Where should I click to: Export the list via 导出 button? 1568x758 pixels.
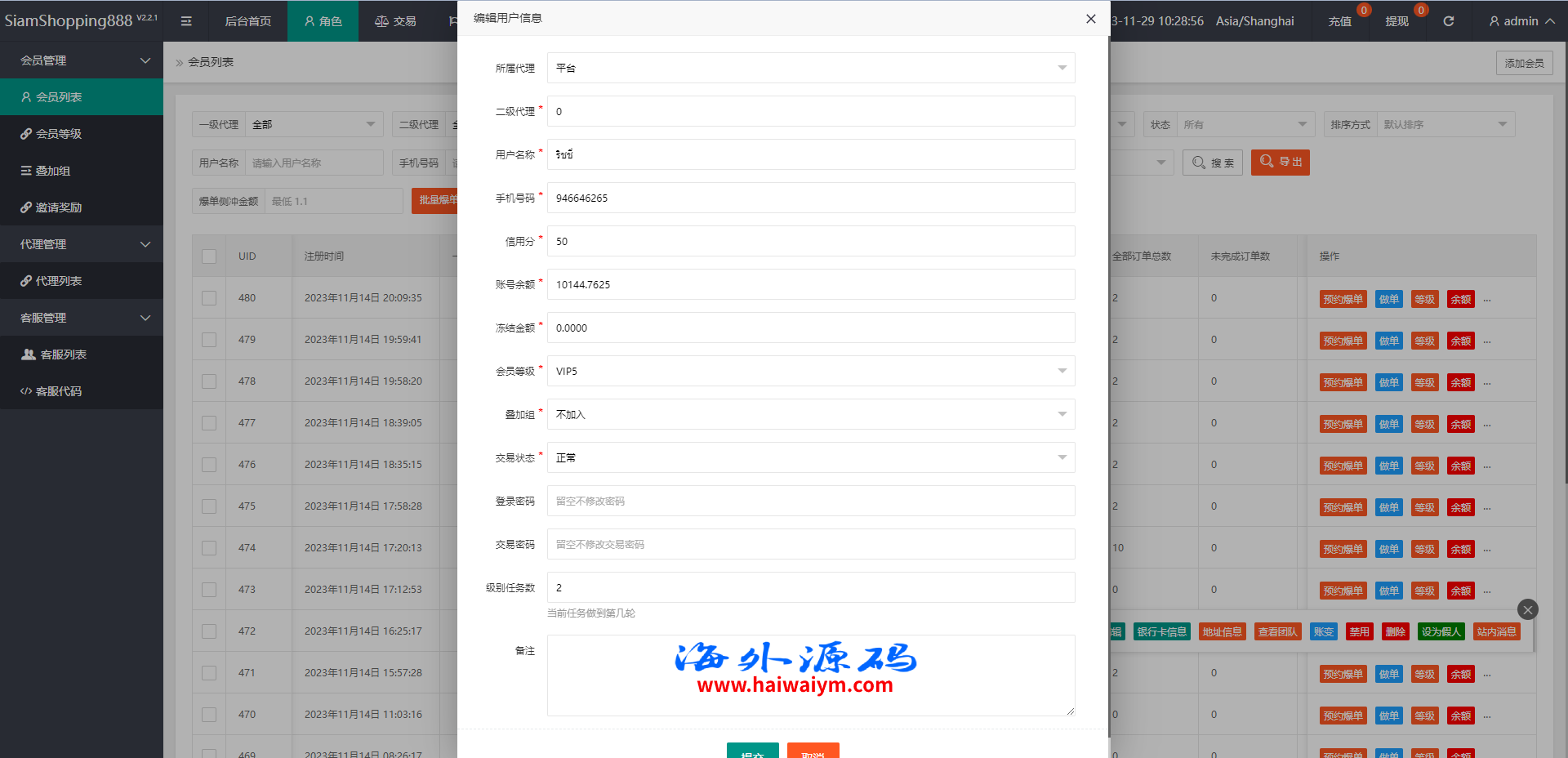1281,163
